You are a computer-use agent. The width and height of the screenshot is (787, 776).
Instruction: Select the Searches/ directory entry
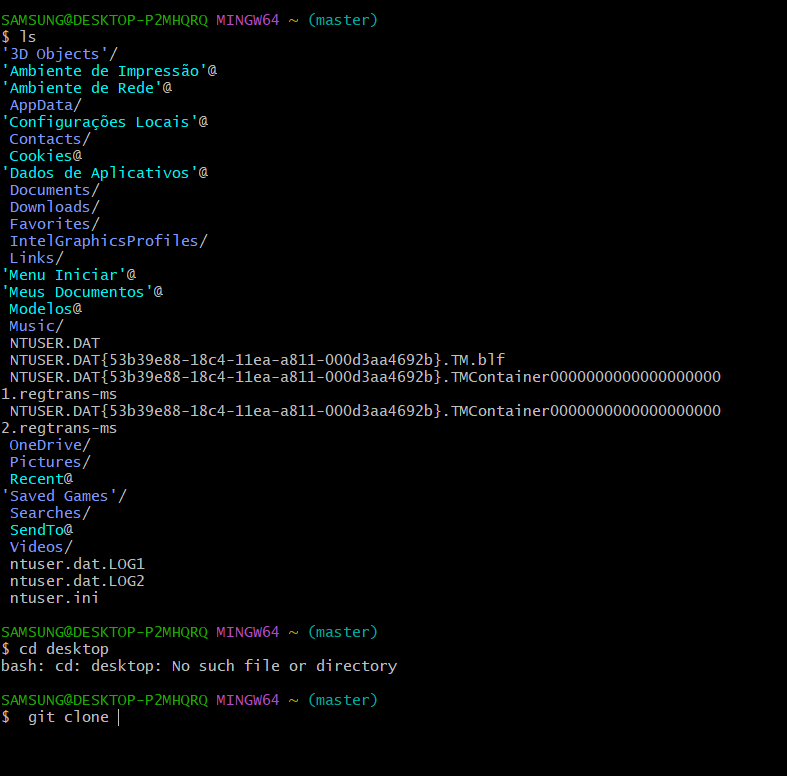pyautogui.click(x=50, y=513)
